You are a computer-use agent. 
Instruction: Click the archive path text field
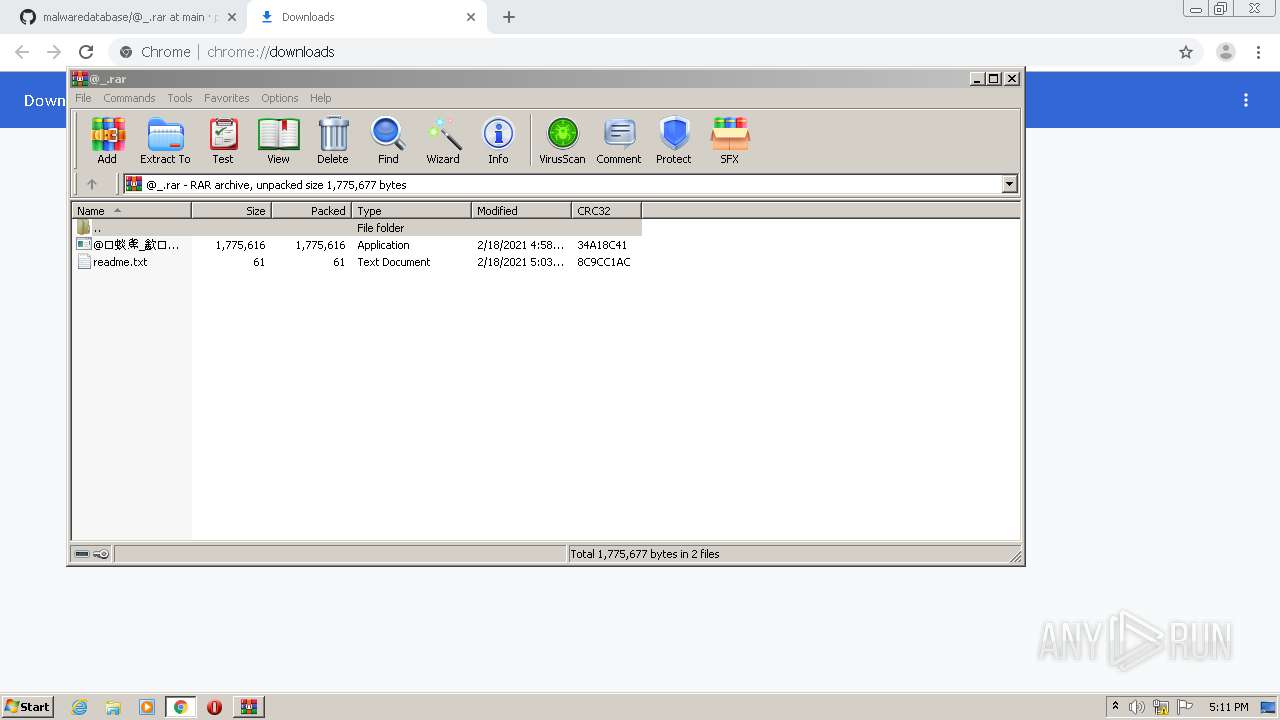coord(562,184)
